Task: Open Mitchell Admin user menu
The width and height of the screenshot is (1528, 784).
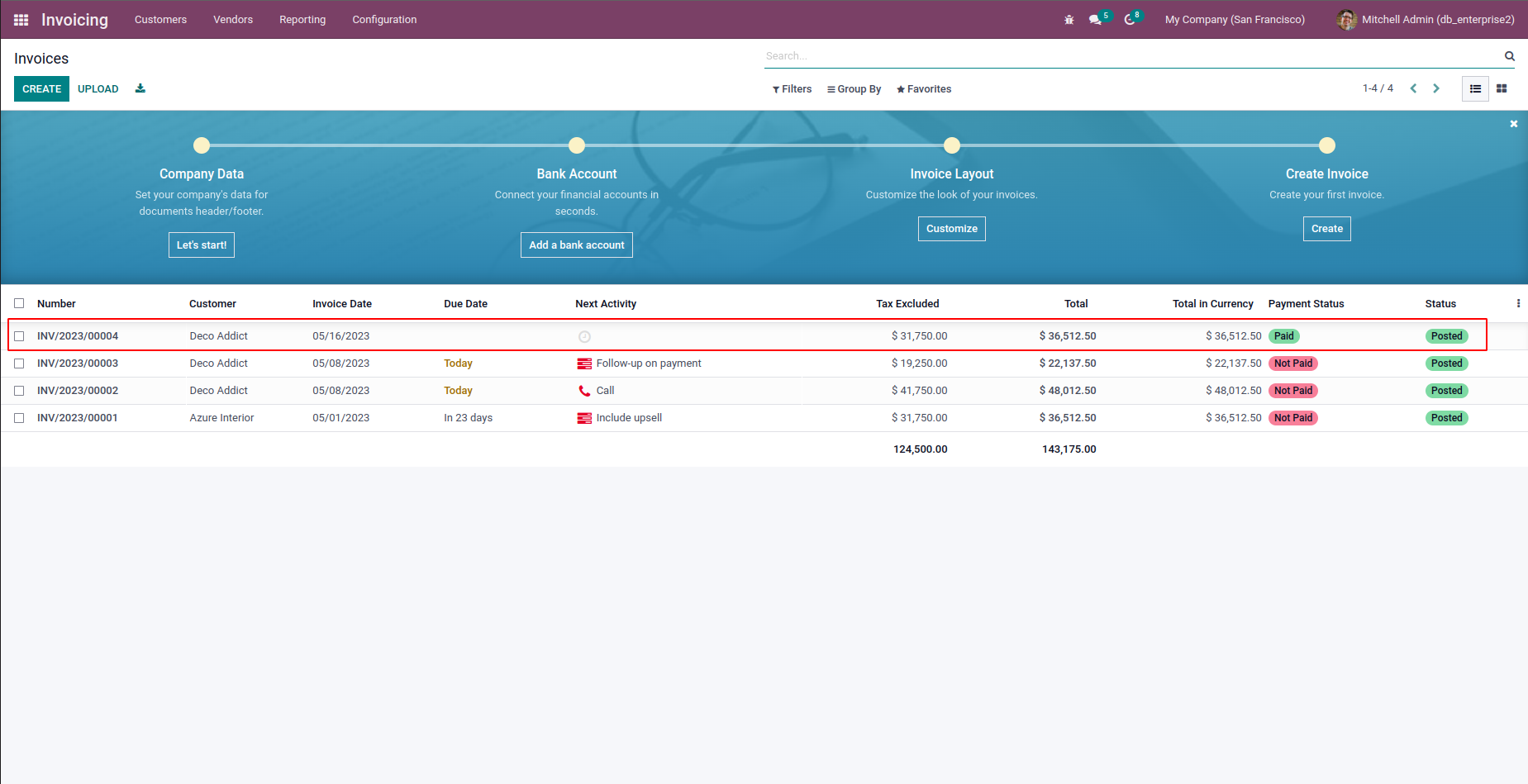Action: pyautogui.click(x=1426, y=20)
